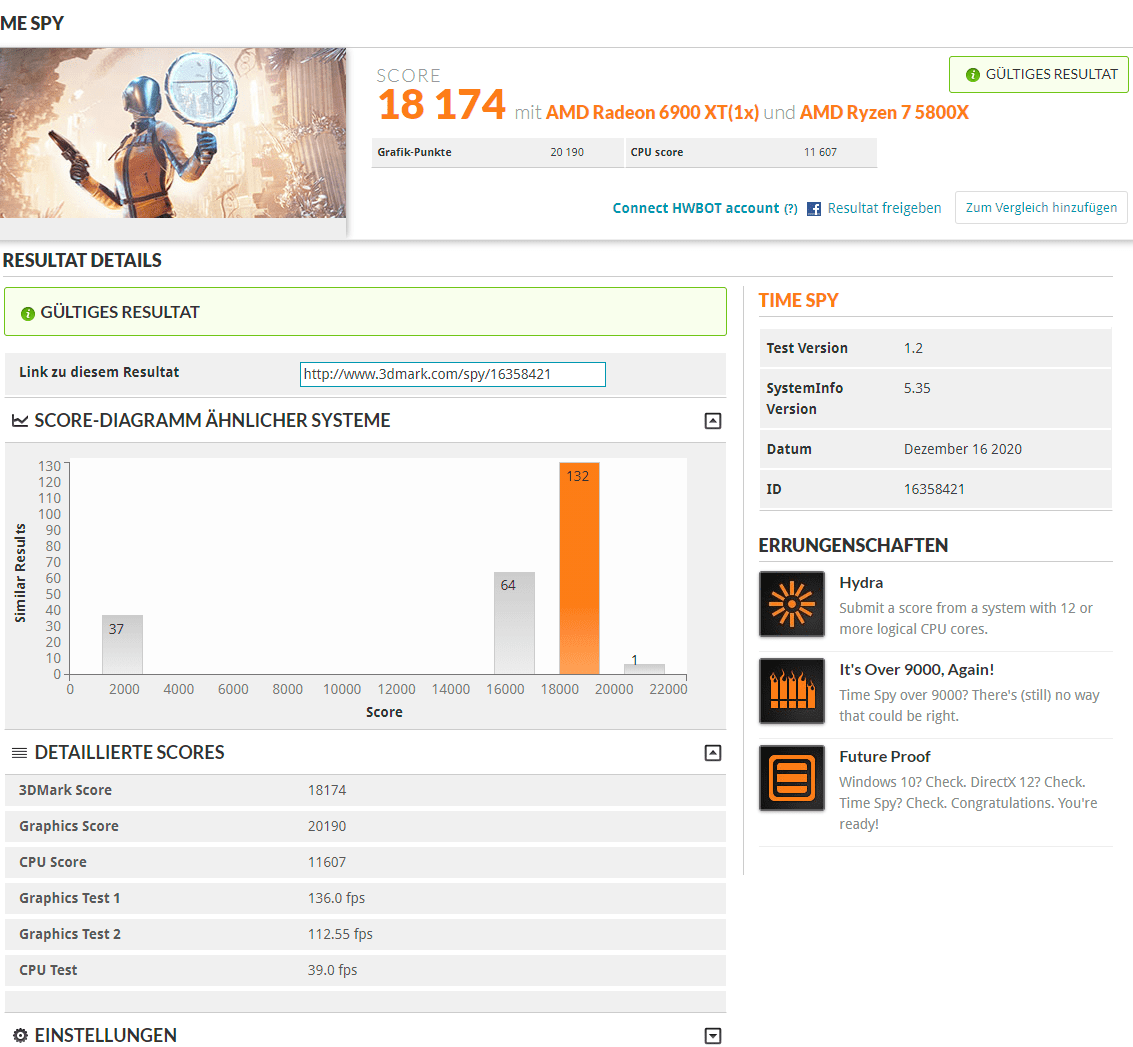Click the CPU Test value 39.0 fps

click(332, 970)
